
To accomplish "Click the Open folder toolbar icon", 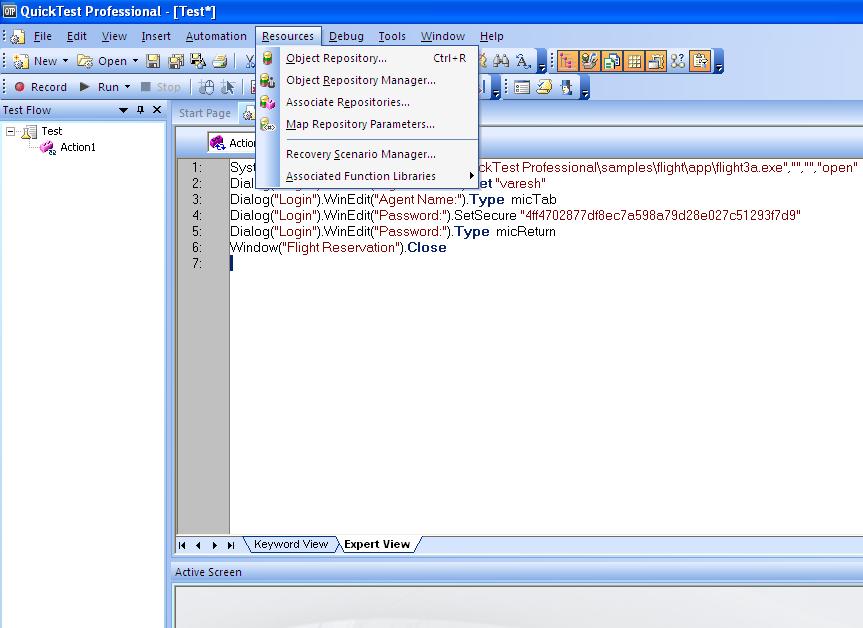I will click(85, 61).
